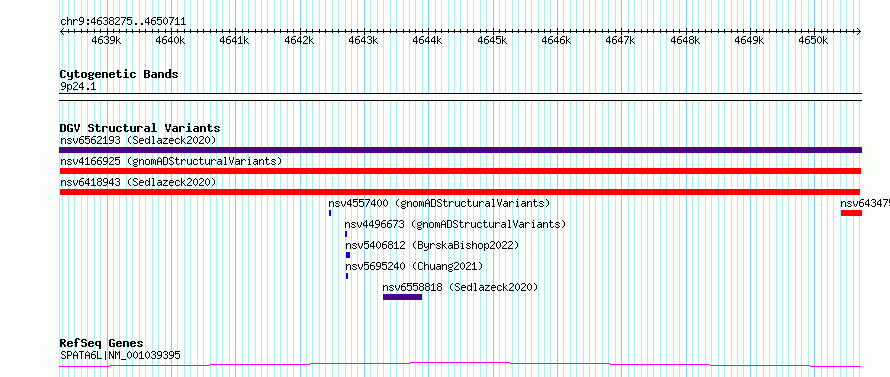Image resolution: width=890 pixels, height=377 pixels.
Task: Open the nsv5695240 (Chuang2021) label
Action: coord(414,266)
